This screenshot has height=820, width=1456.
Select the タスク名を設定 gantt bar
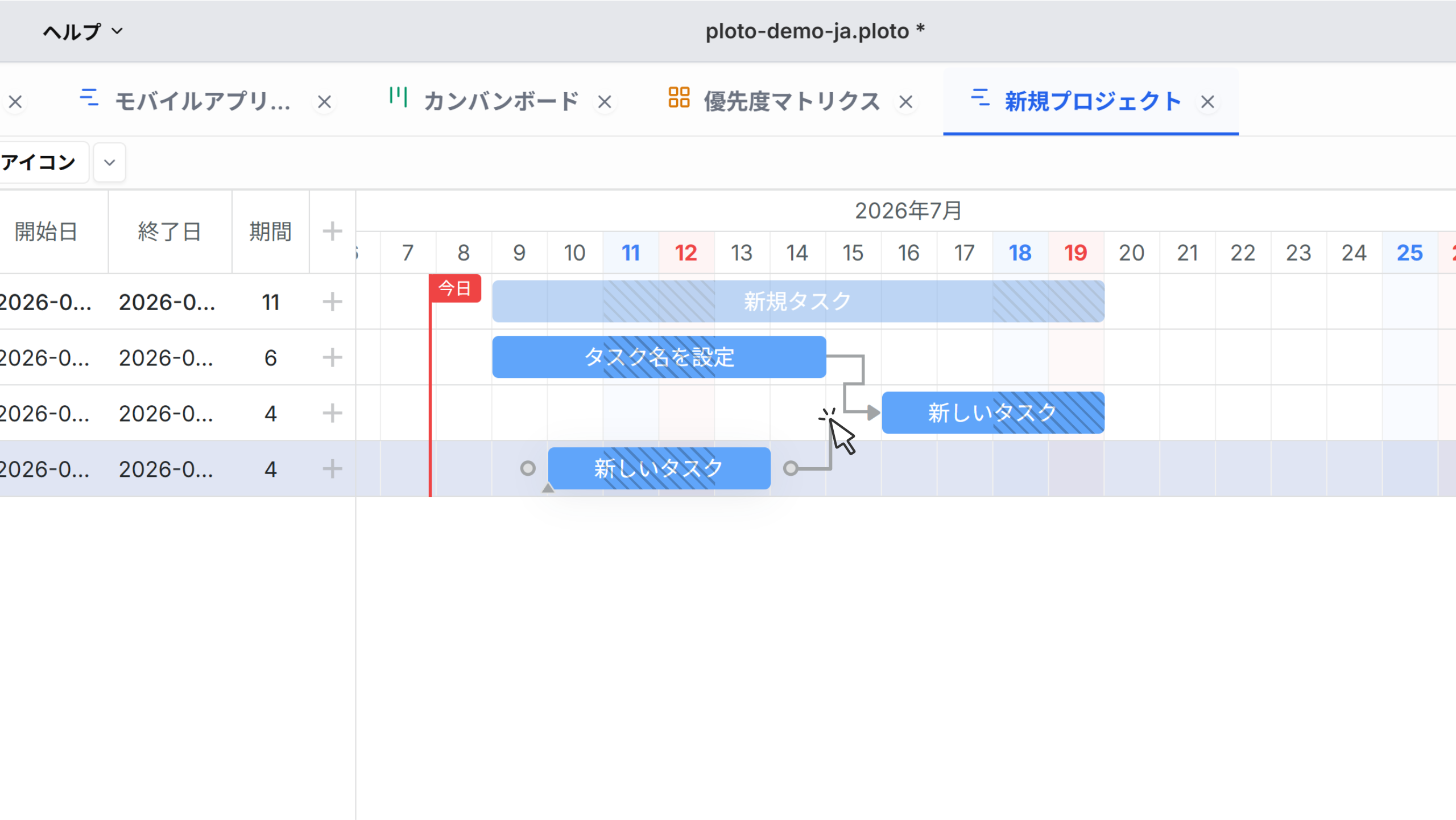pyautogui.click(x=659, y=357)
